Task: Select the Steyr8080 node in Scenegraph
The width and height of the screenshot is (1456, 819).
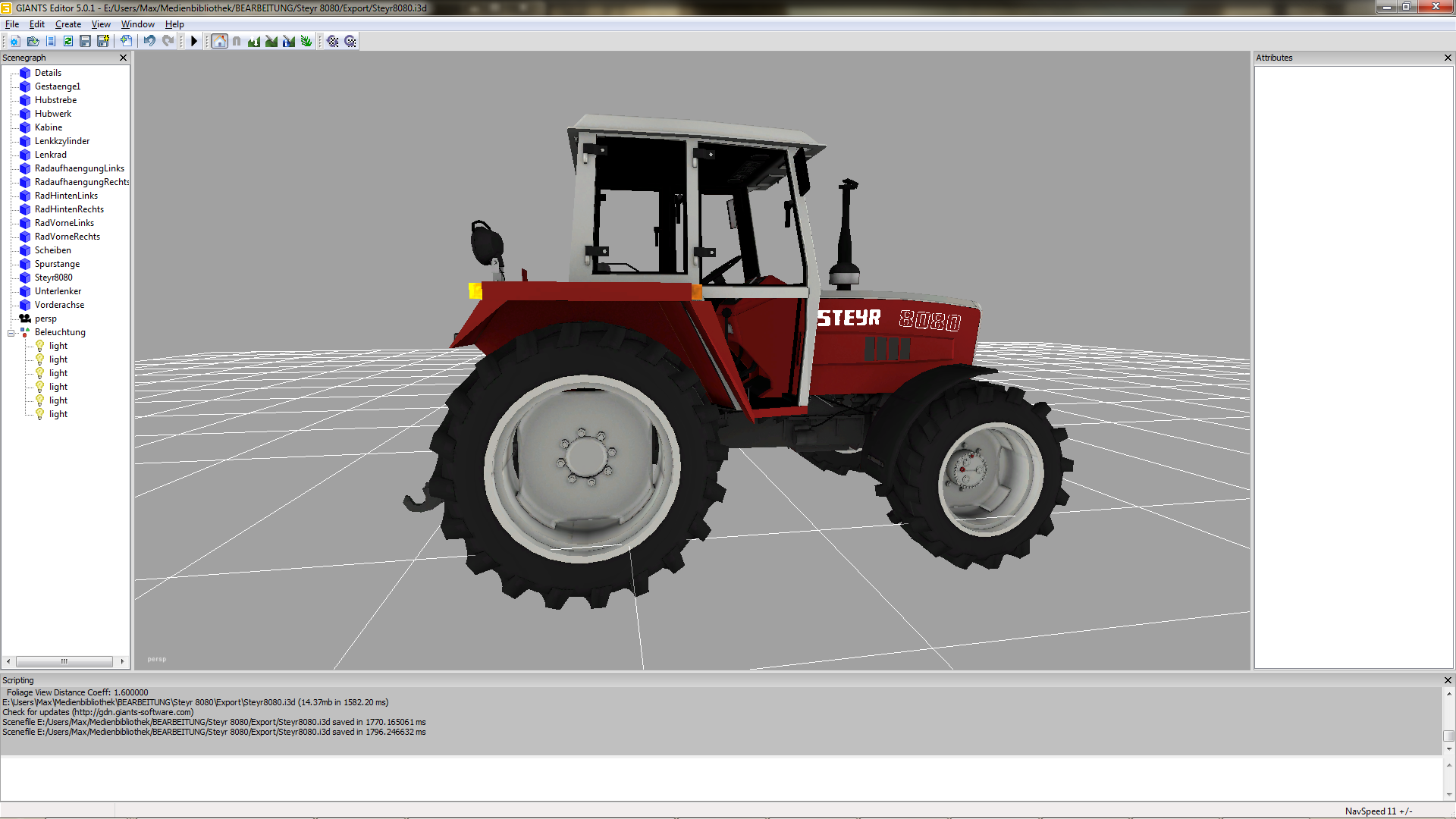Action: (54, 278)
